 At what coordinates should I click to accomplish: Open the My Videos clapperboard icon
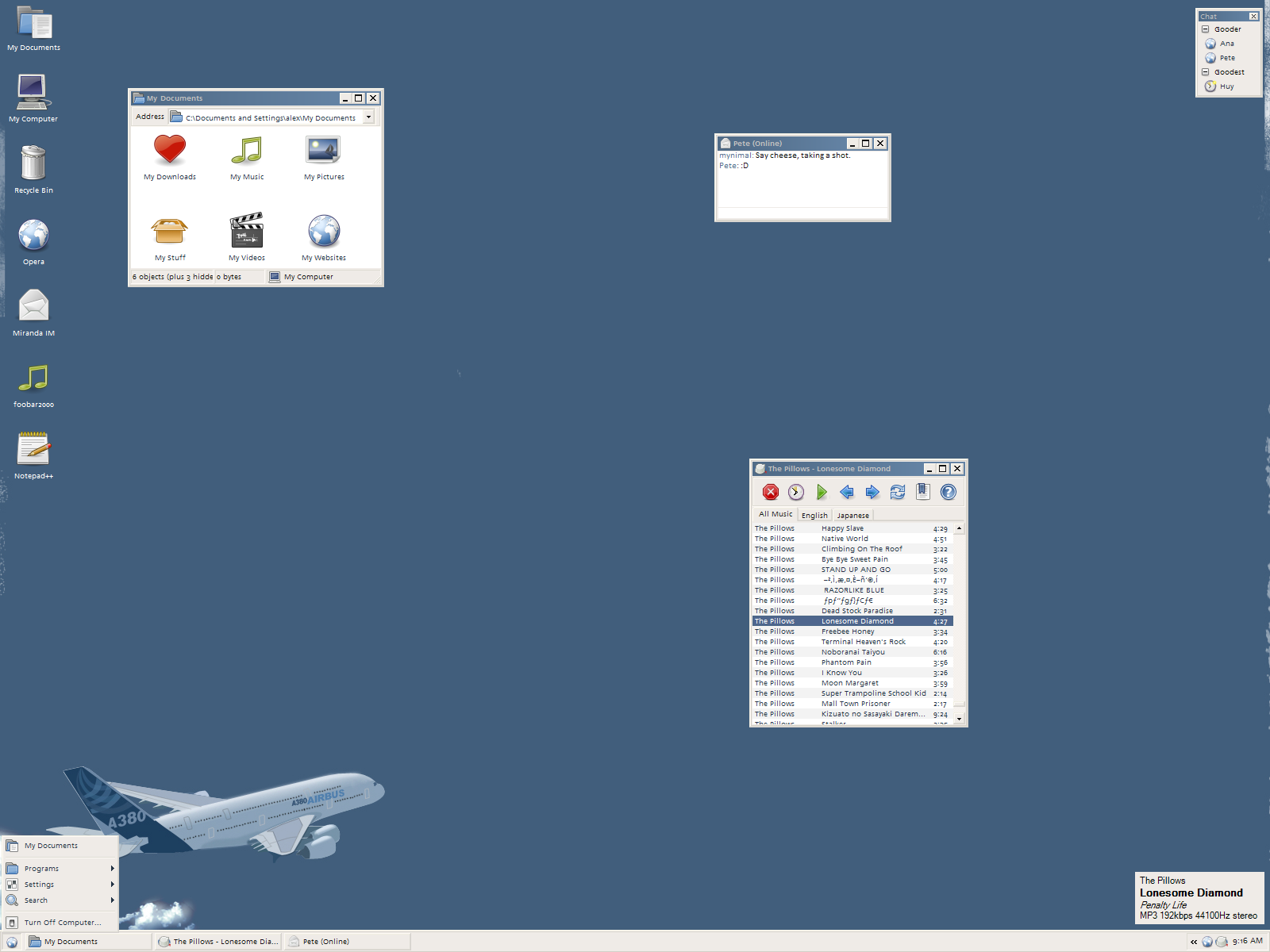pyautogui.click(x=247, y=237)
